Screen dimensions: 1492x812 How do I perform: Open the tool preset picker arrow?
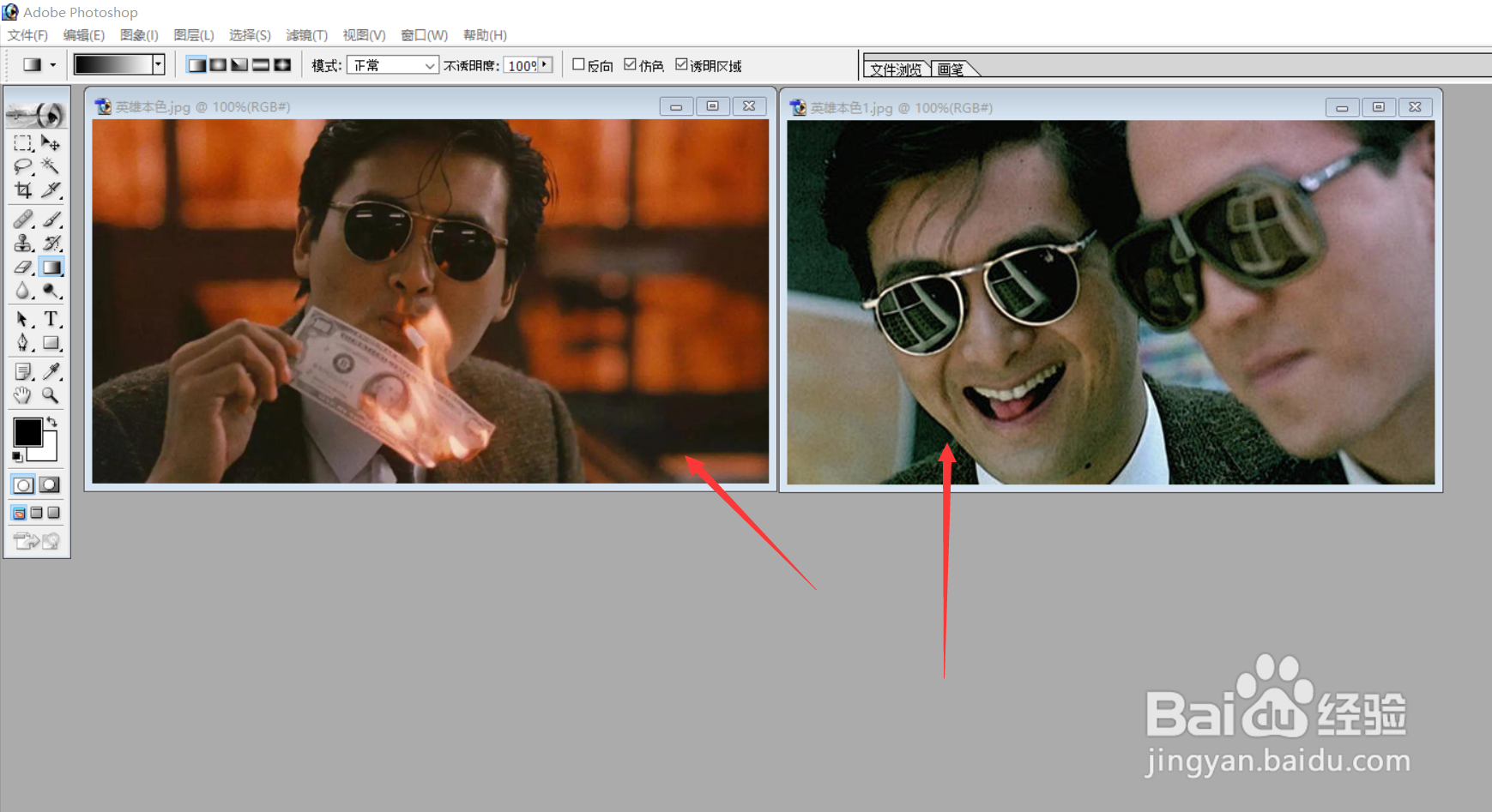click(x=53, y=65)
